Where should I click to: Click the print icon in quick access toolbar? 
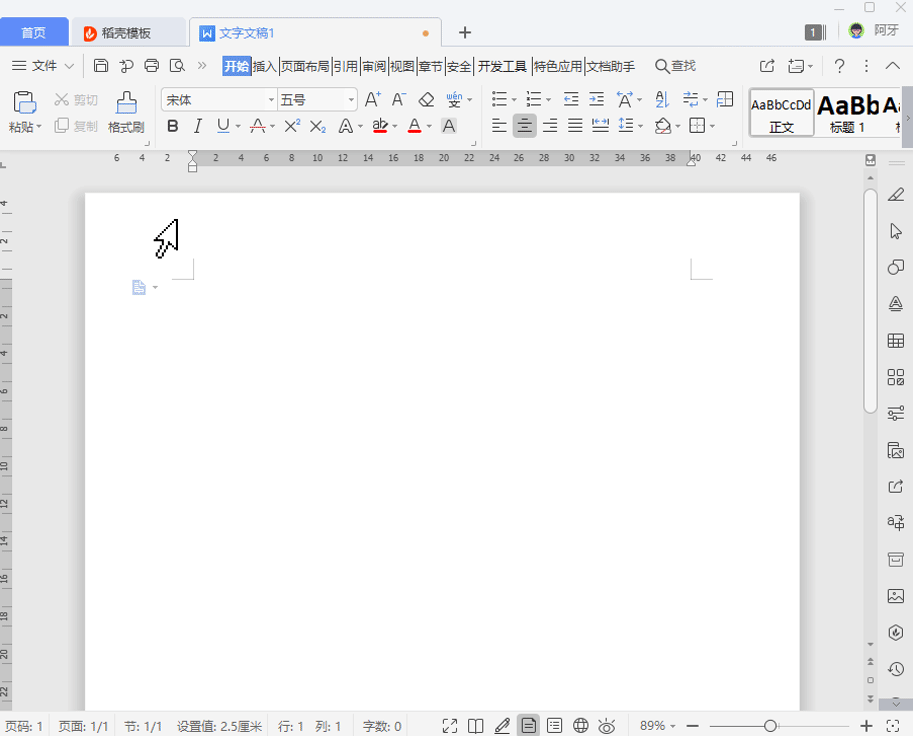(x=152, y=66)
